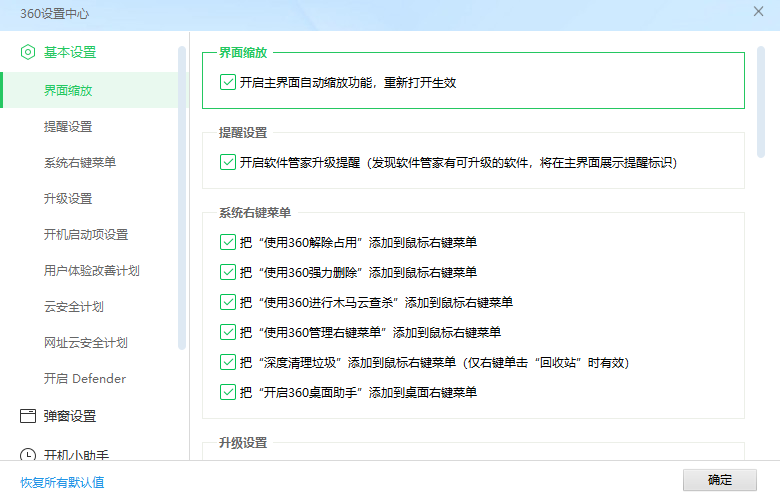Click the 界面缩放 section heading
Viewport: 780px width, 500px height.
click(243, 52)
